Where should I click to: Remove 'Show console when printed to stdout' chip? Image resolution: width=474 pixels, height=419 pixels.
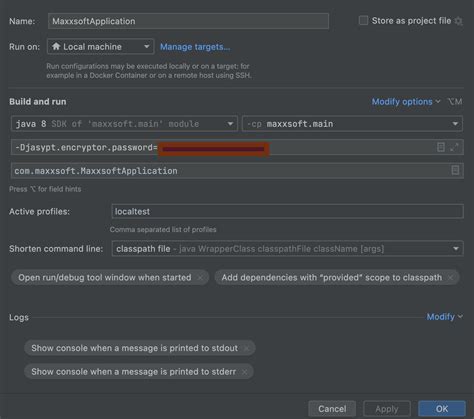246,348
